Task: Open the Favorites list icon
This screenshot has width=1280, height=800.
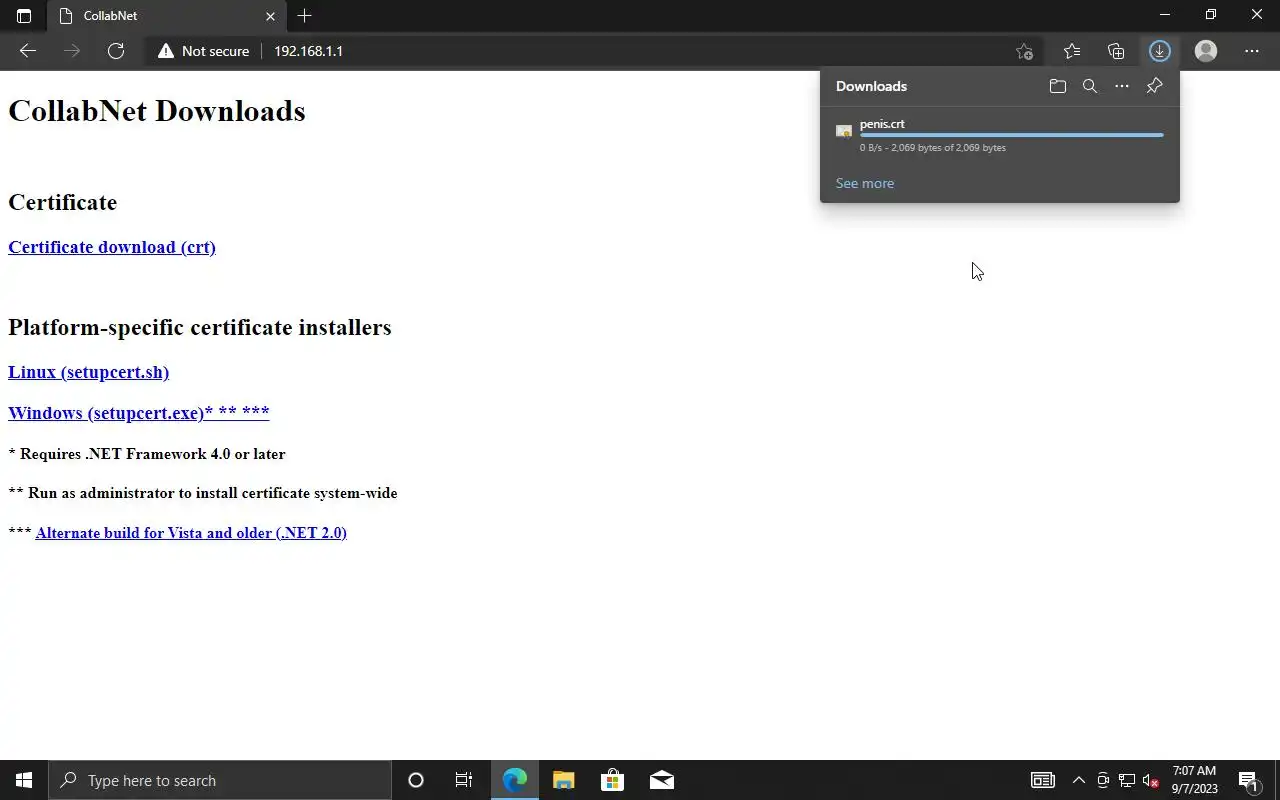Action: [1072, 51]
